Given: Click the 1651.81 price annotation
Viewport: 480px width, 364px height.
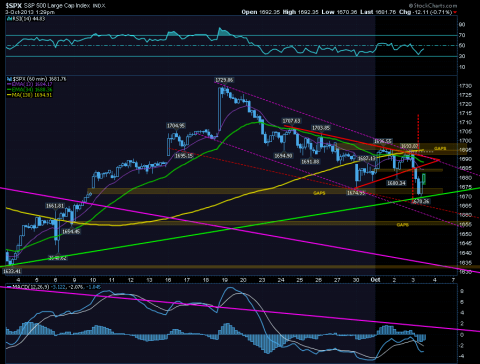Looking at the screenshot, I should coord(55,206).
